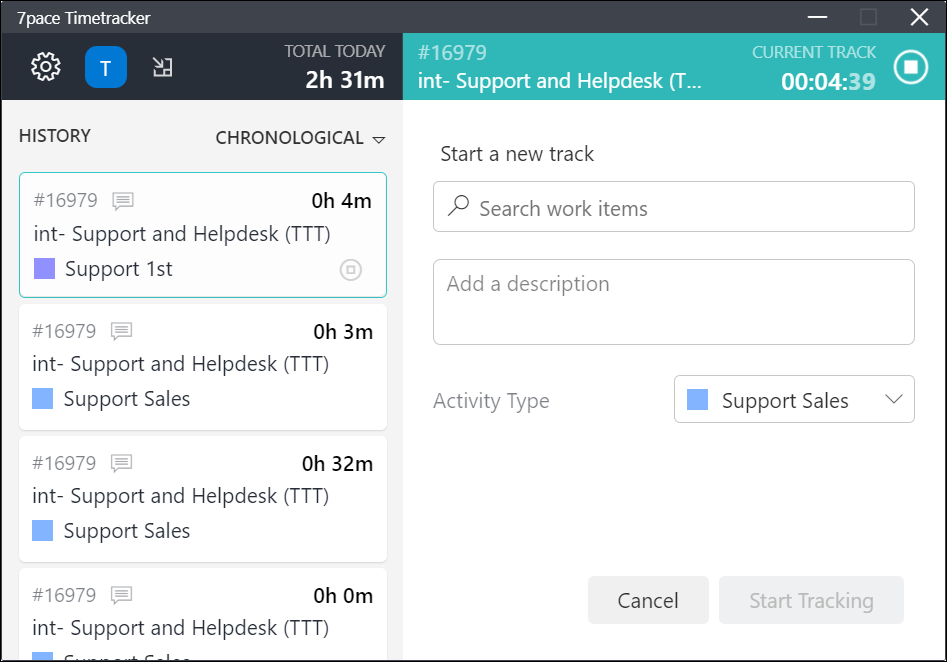Viewport: 947px width, 662px height.
Task: Click the blue activity swatch in the 0h 3m card
Action: (x=42, y=399)
